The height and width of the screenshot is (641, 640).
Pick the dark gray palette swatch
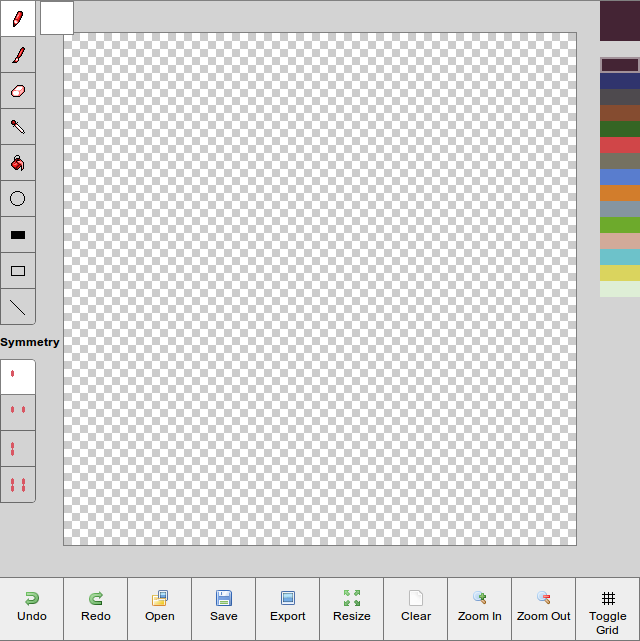[620, 97]
